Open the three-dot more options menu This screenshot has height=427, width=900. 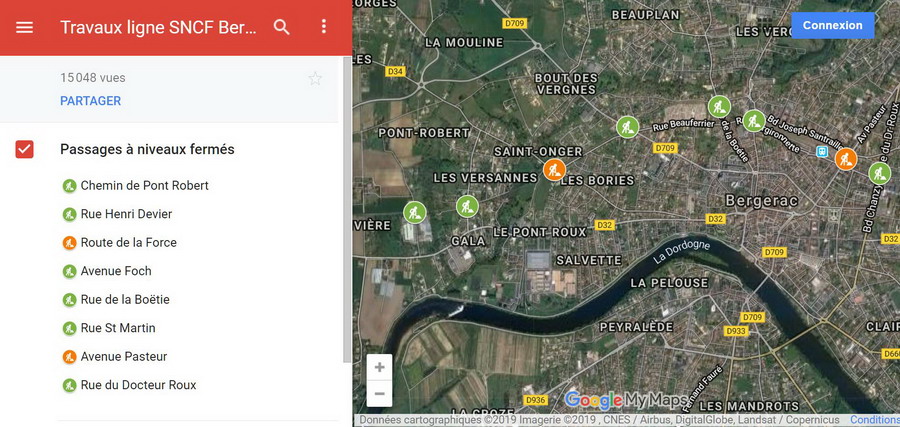pos(324,27)
